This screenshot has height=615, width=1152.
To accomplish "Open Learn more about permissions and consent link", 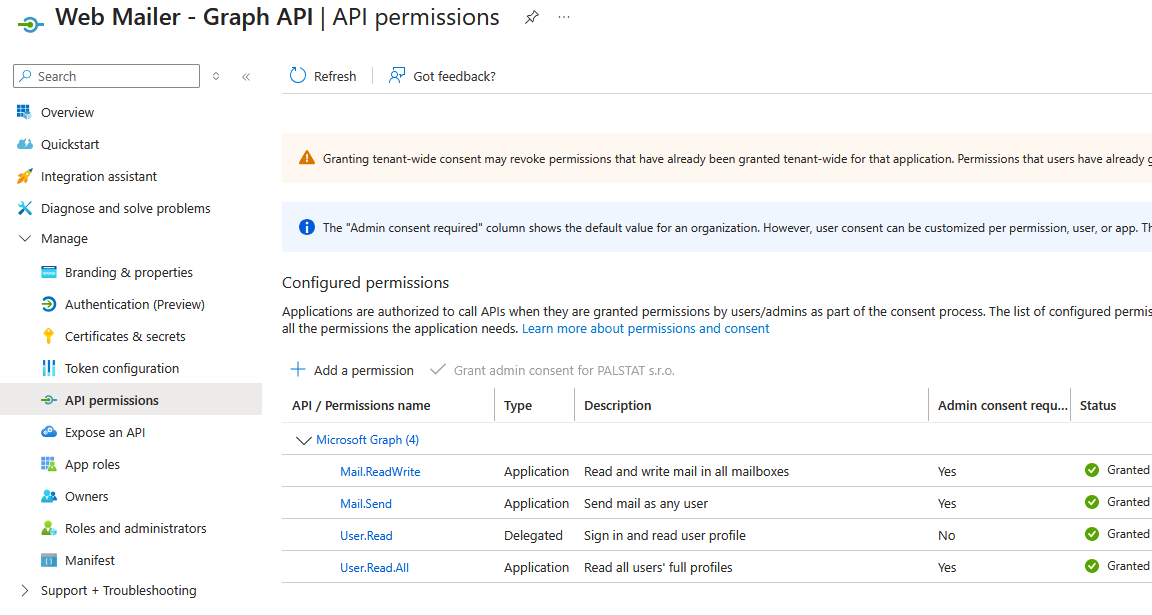I will 645,328.
